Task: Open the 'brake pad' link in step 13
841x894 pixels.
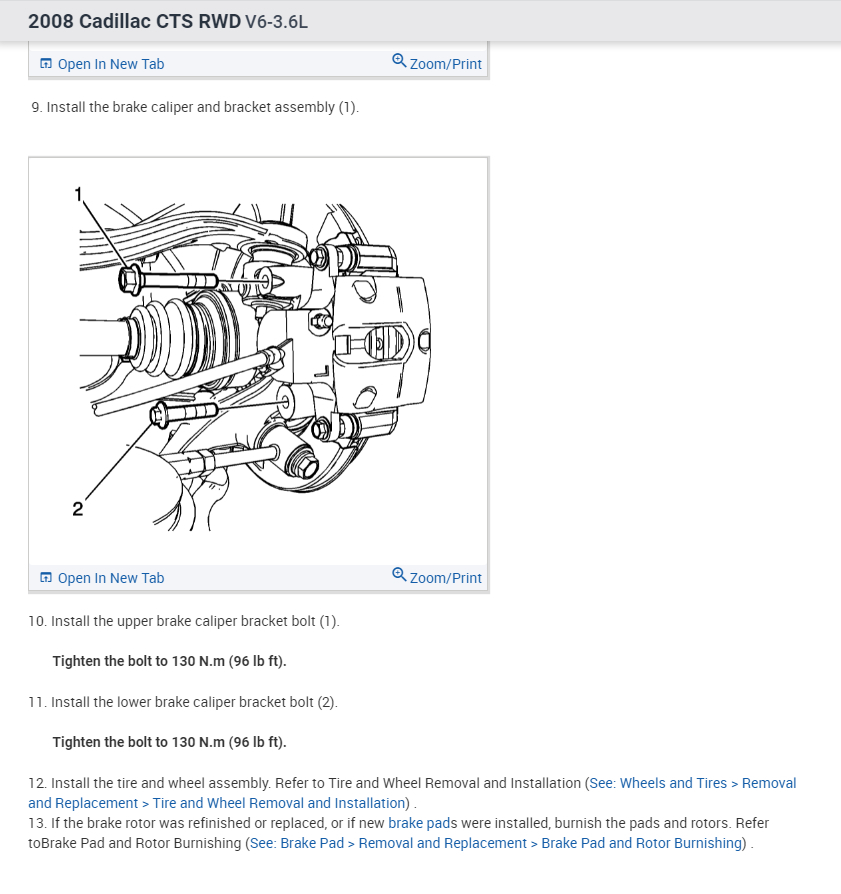Action: (419, 823)
